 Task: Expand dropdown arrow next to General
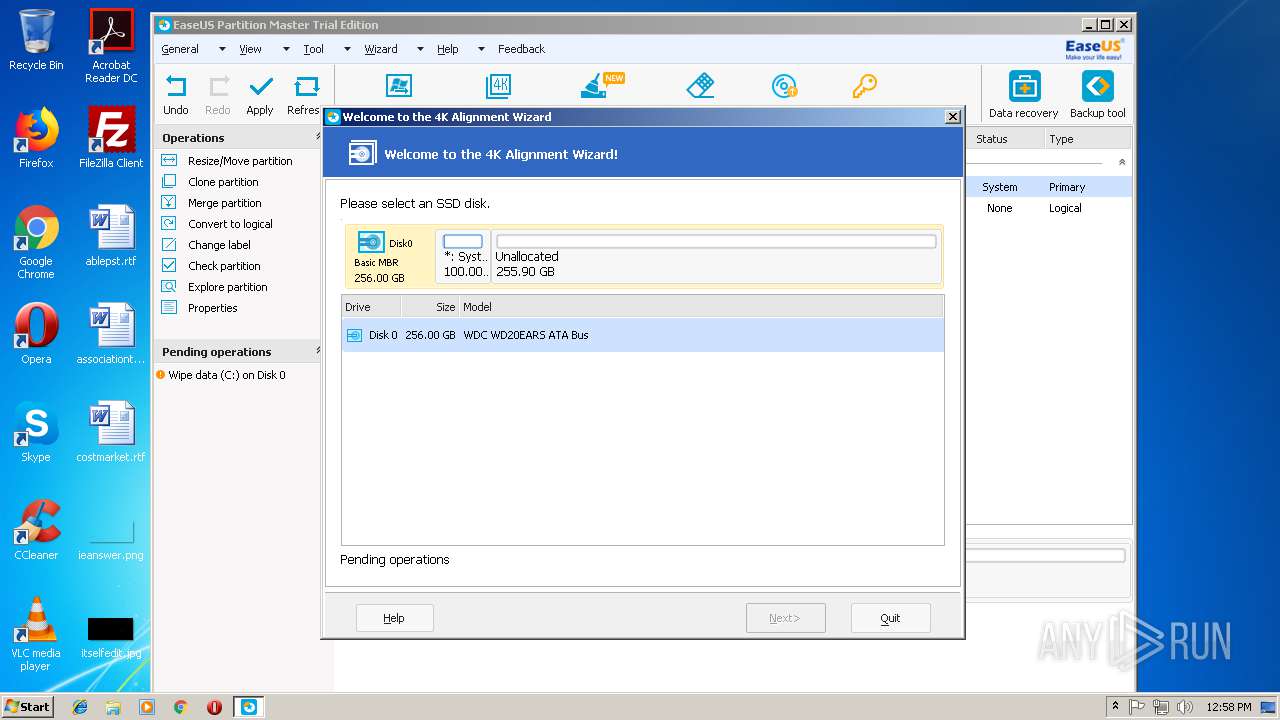(222, 49)
